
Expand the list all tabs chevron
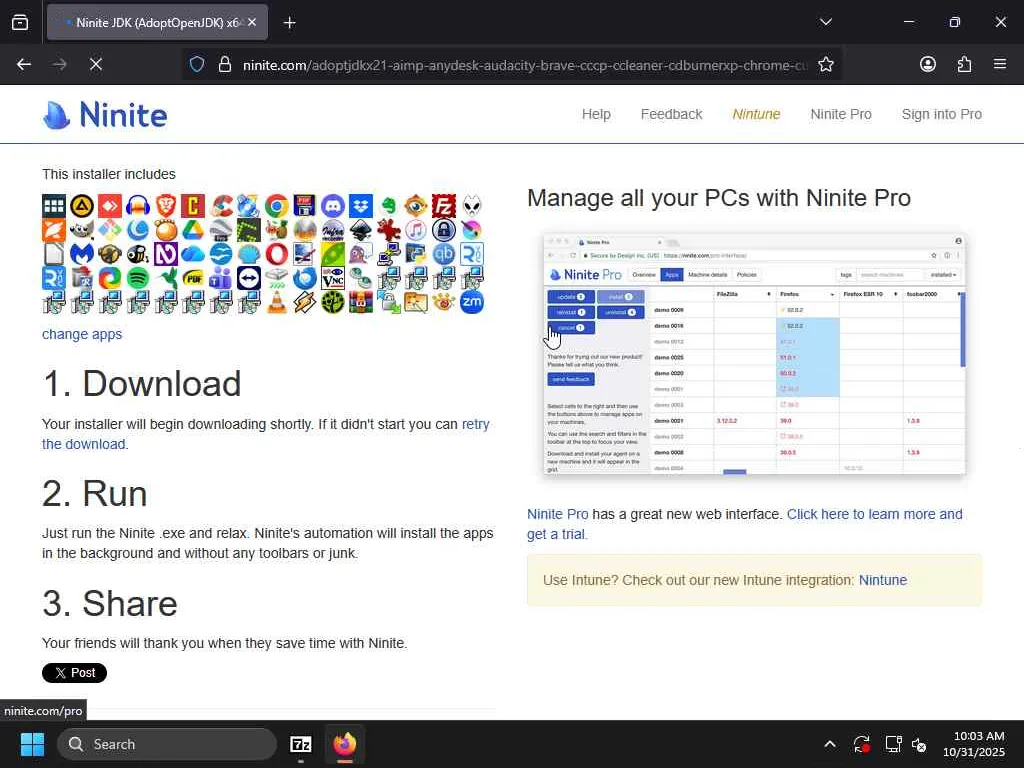pyautogui.click(x=825, y=22)
